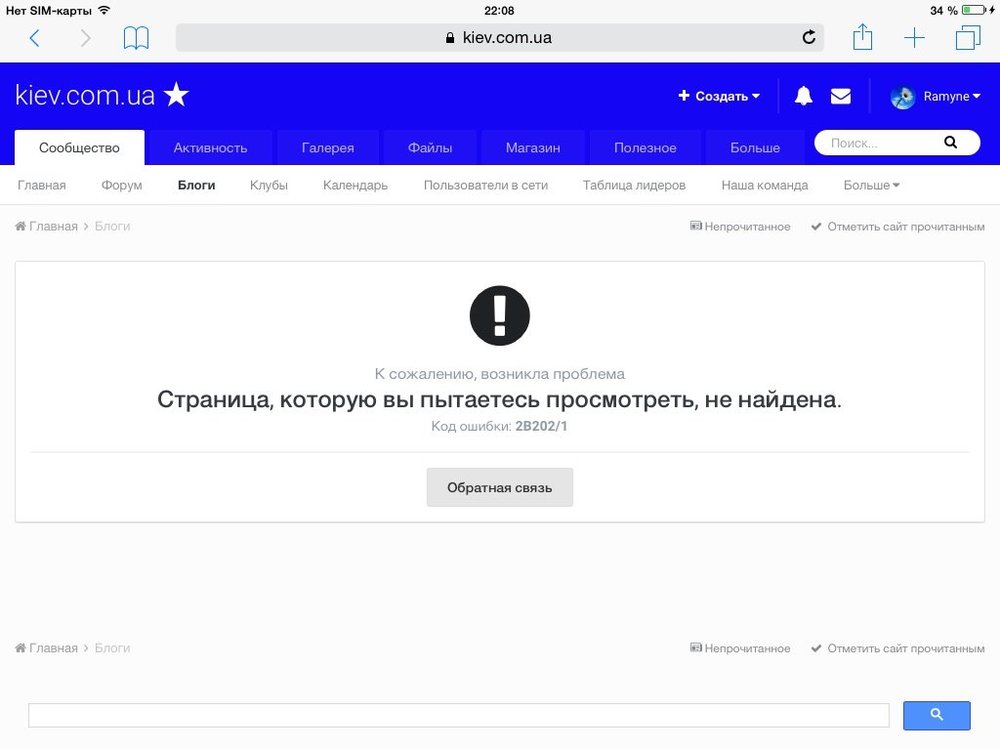Open the Создать dropdown
Screen dimensions: 1000x750
[719, 96]
